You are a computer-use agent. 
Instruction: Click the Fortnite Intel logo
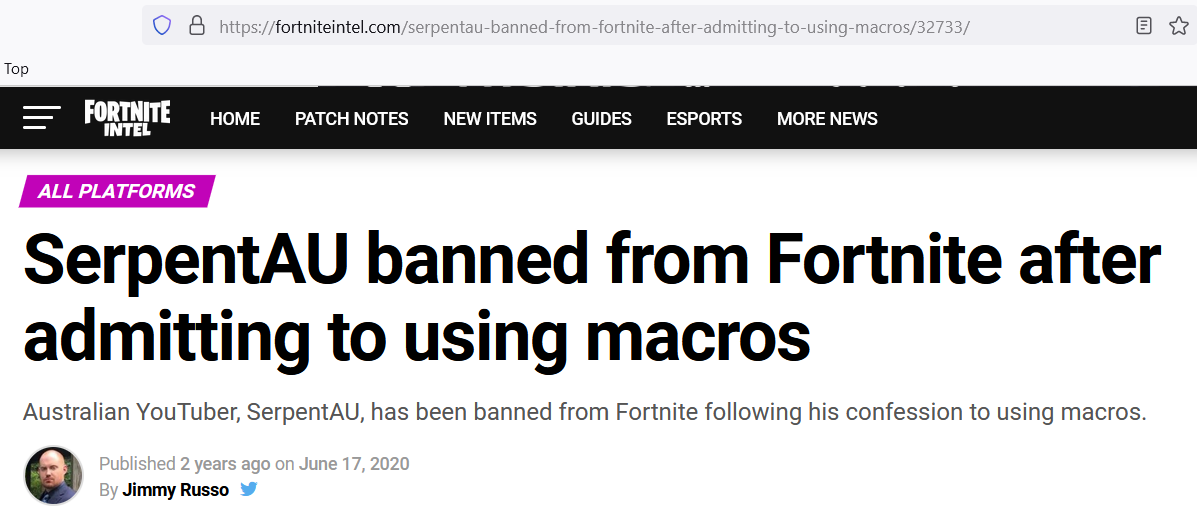point(127,118)
